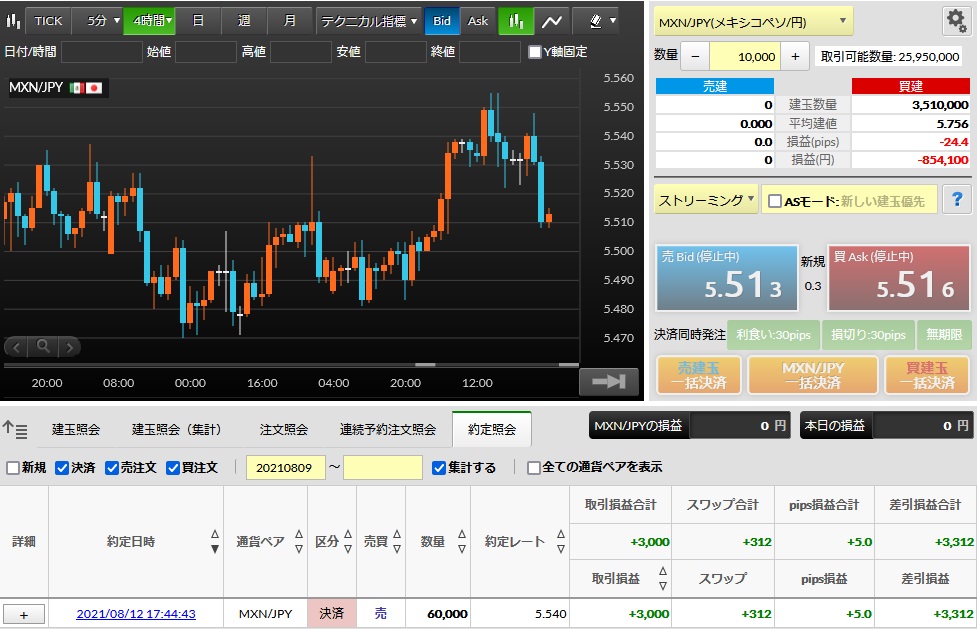Enable ASモード checkbox
Screen dimensions: 977x629
774,201
